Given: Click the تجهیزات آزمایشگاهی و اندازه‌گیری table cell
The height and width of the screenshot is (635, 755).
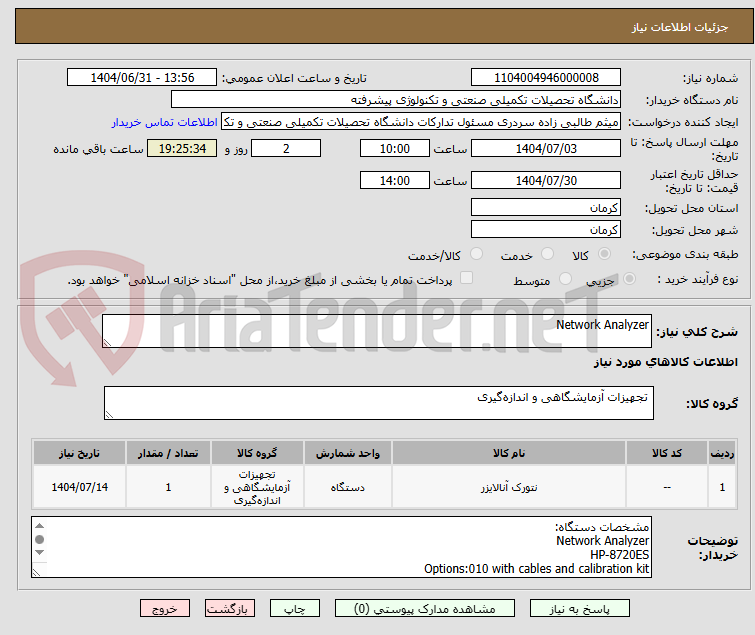Looking at the screenshot, I should pyautogui.click(x=257, y=487).
